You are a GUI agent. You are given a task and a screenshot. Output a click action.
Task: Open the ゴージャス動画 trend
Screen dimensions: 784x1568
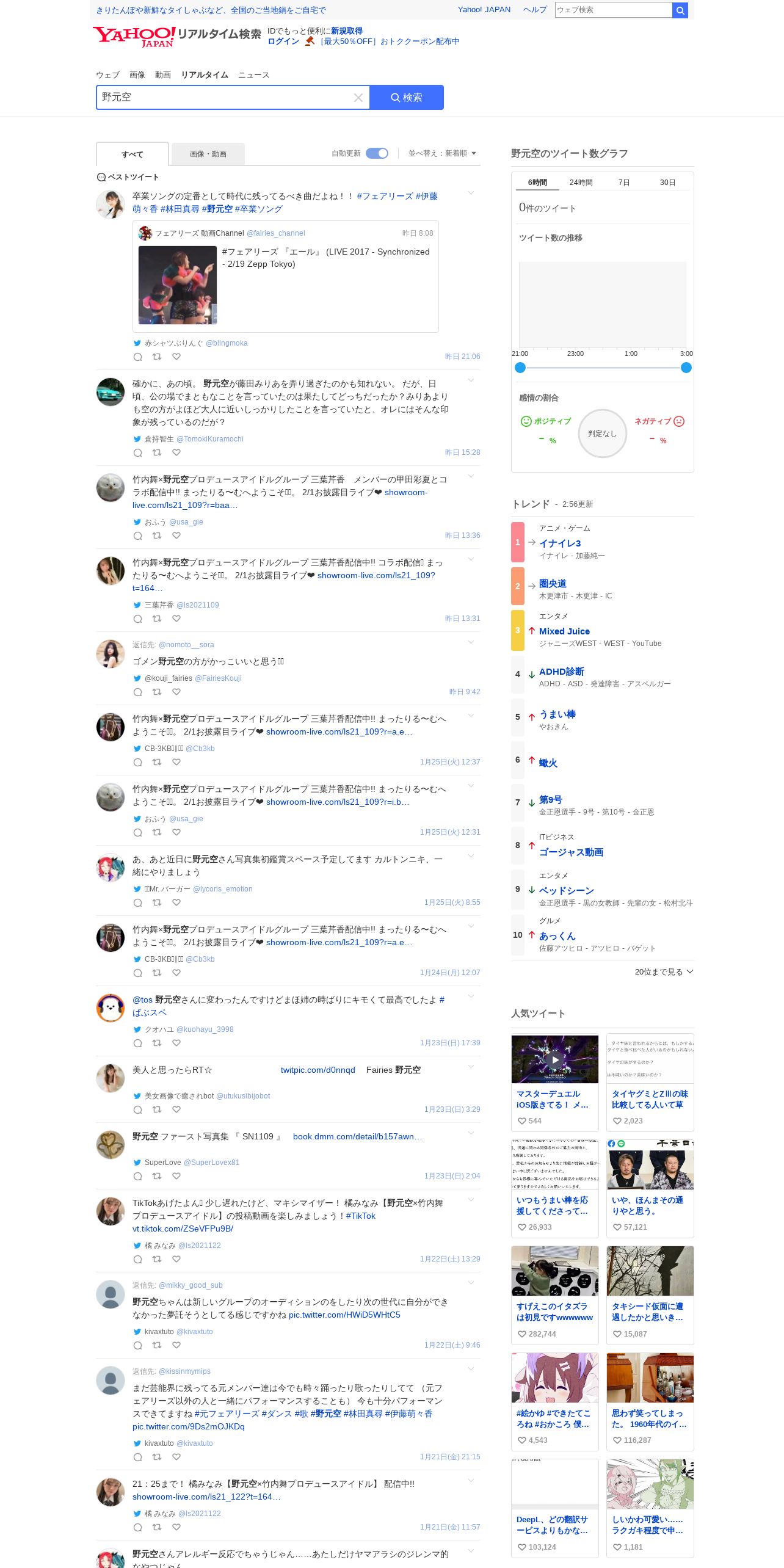[x=571, y=852]
